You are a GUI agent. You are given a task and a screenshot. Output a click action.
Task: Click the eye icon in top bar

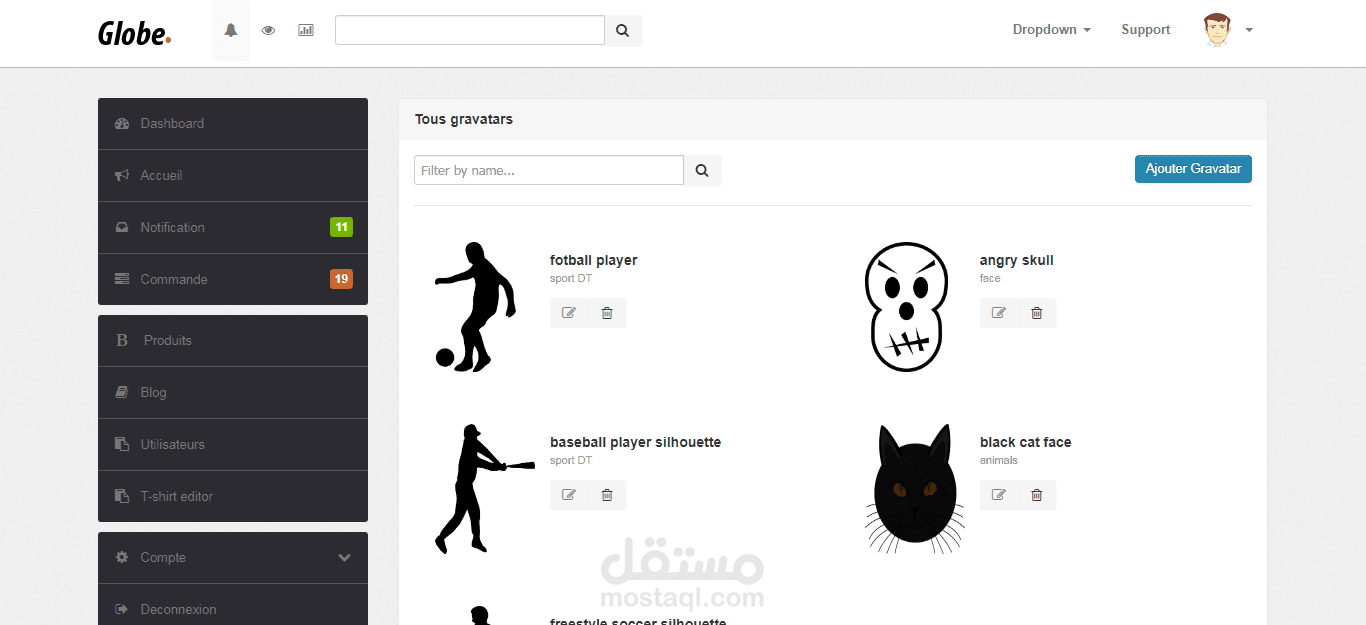click(x=268, y=30)
